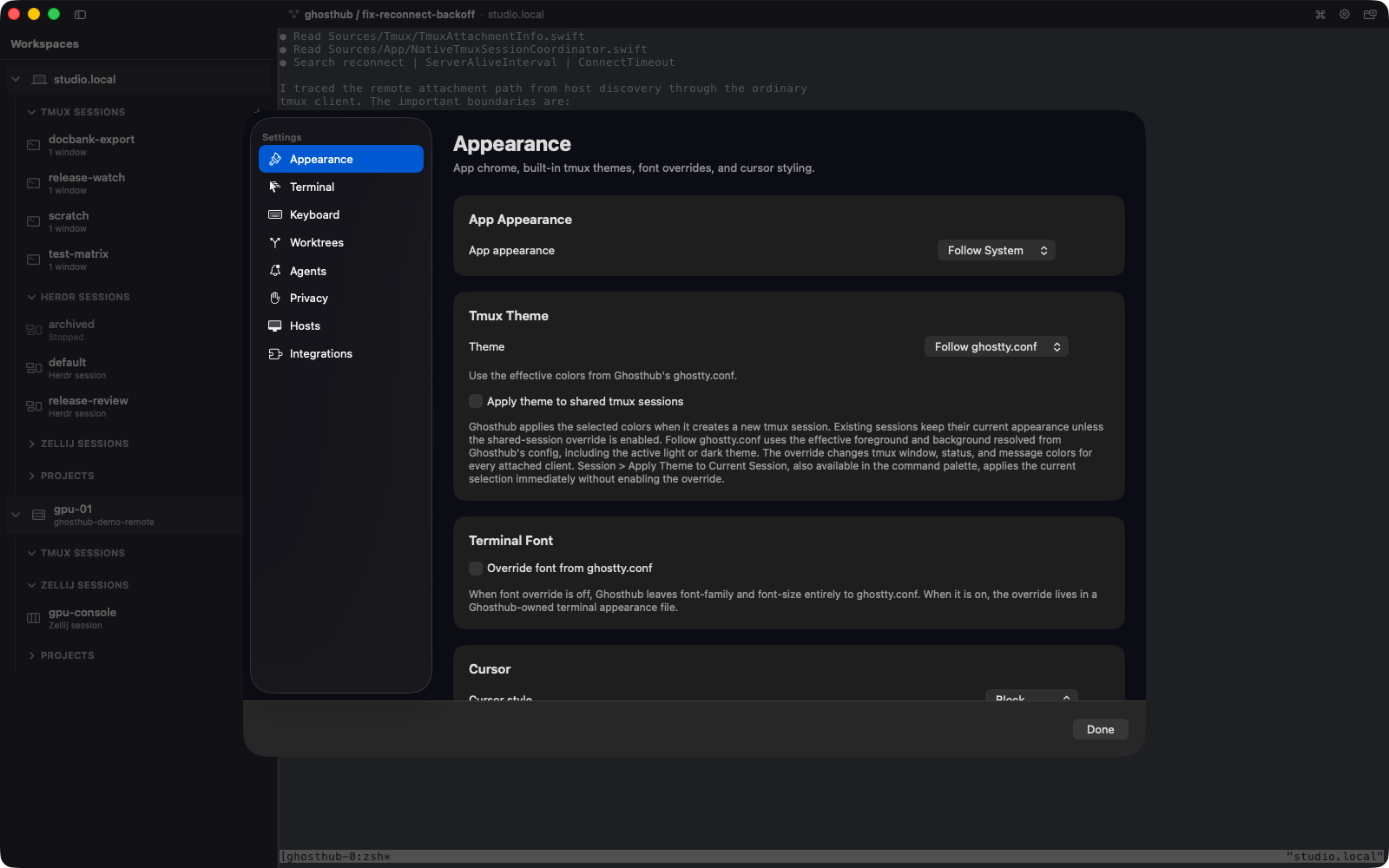This screenshot has width=1389, height=868.
Task: Open the Theme Follow ghostty.conf dropdown
Action: point(997,346)
